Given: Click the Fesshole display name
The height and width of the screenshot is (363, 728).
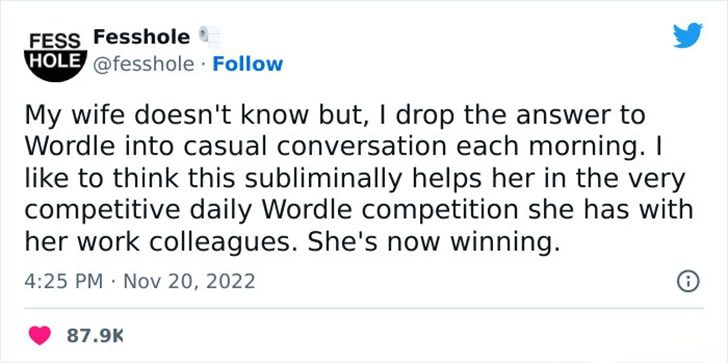Looking at the screenshot, I should (x=142, y=37).
